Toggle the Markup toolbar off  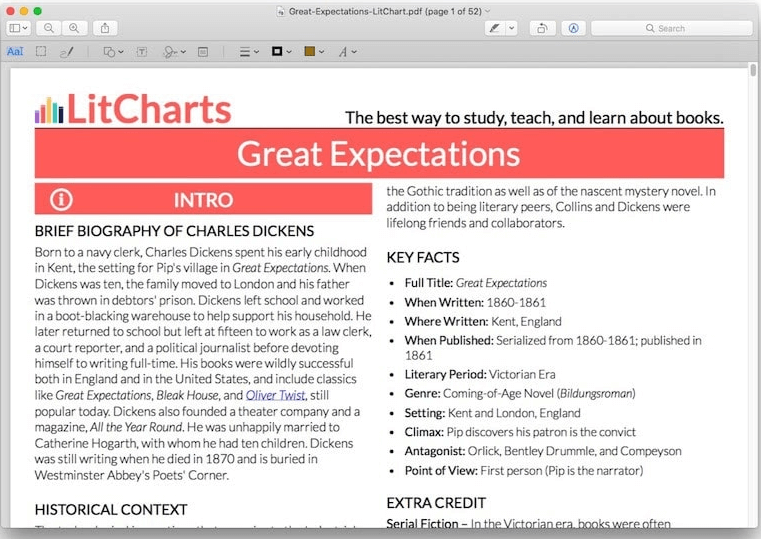[574, 28]
